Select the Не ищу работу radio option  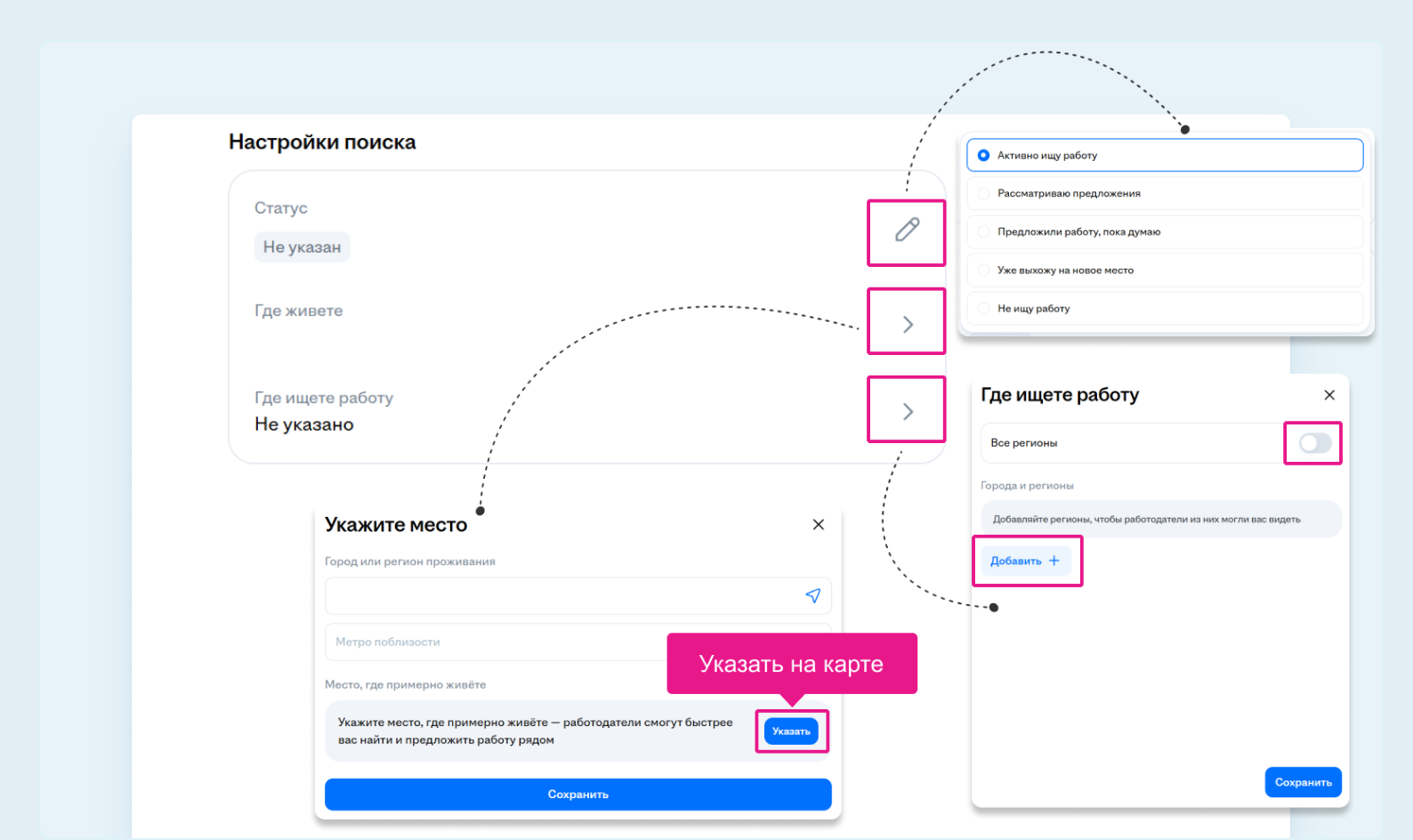(1165, 308)
